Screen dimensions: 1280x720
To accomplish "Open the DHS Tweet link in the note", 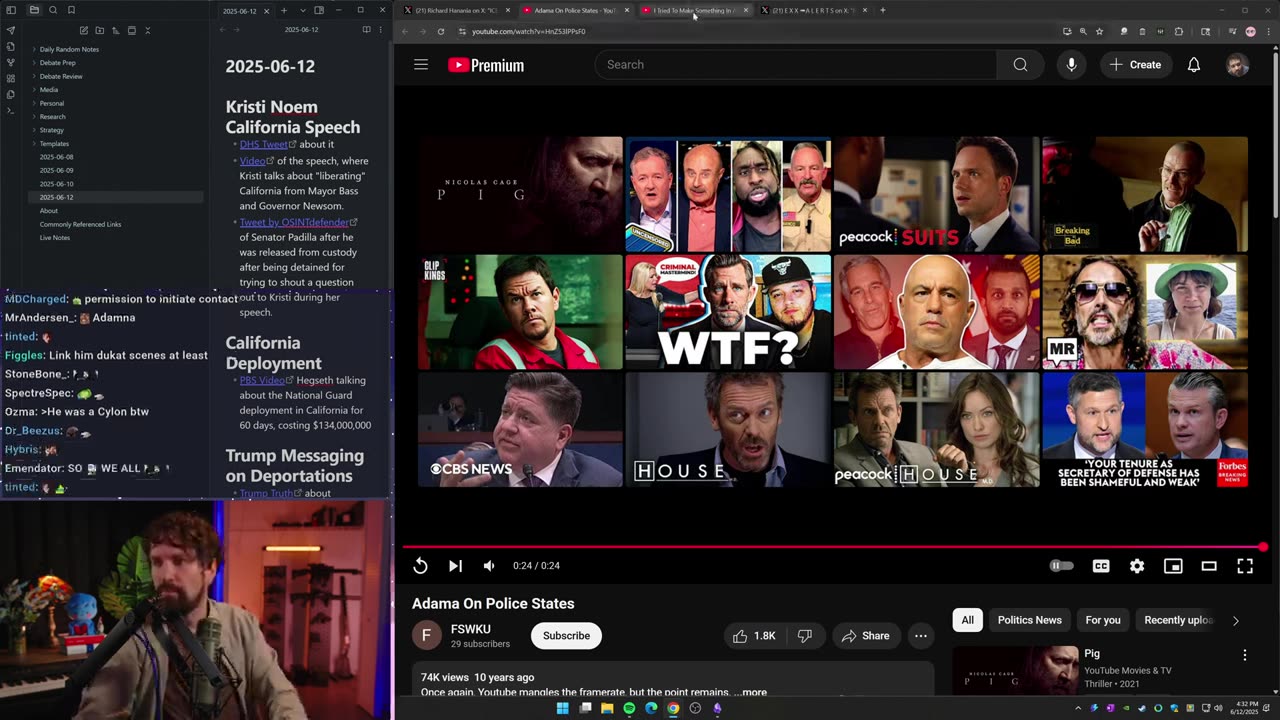I will pos(263,144).
